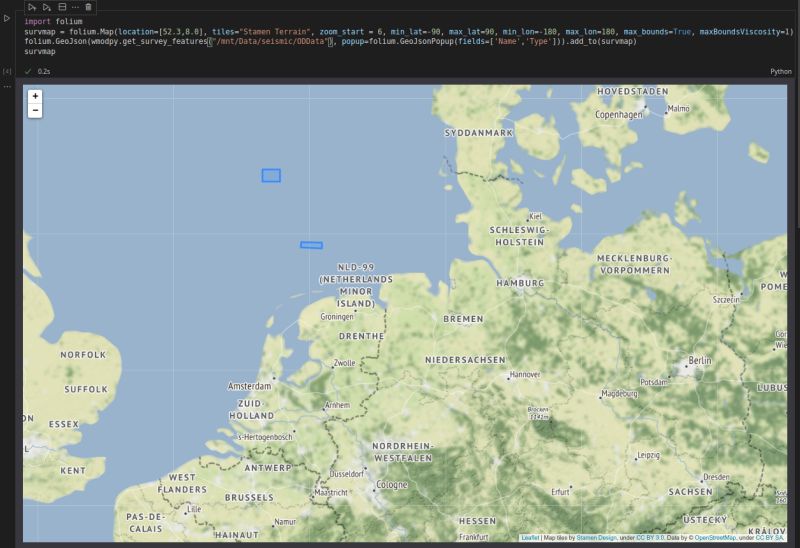
Task: Click the 'Hannover' label on the map
Action: pyautogui.click(x=524, y=375)
